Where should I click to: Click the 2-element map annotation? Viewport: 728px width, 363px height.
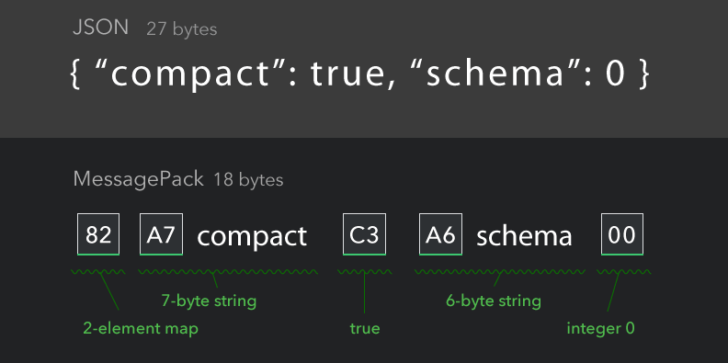pyautogui.click(x=141, y=329)
